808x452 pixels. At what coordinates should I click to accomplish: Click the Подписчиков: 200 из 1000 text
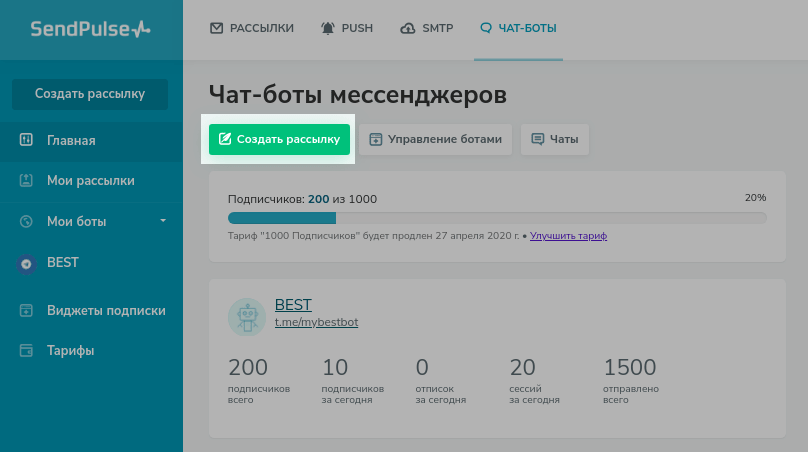(x=302, y=199)
